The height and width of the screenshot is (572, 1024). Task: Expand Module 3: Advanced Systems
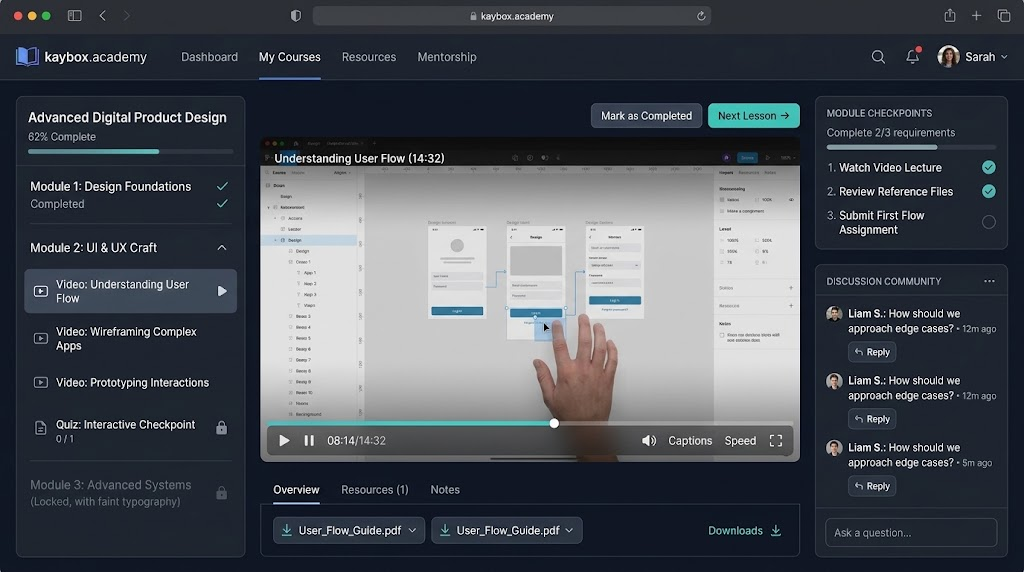click(x=130, y=493)
